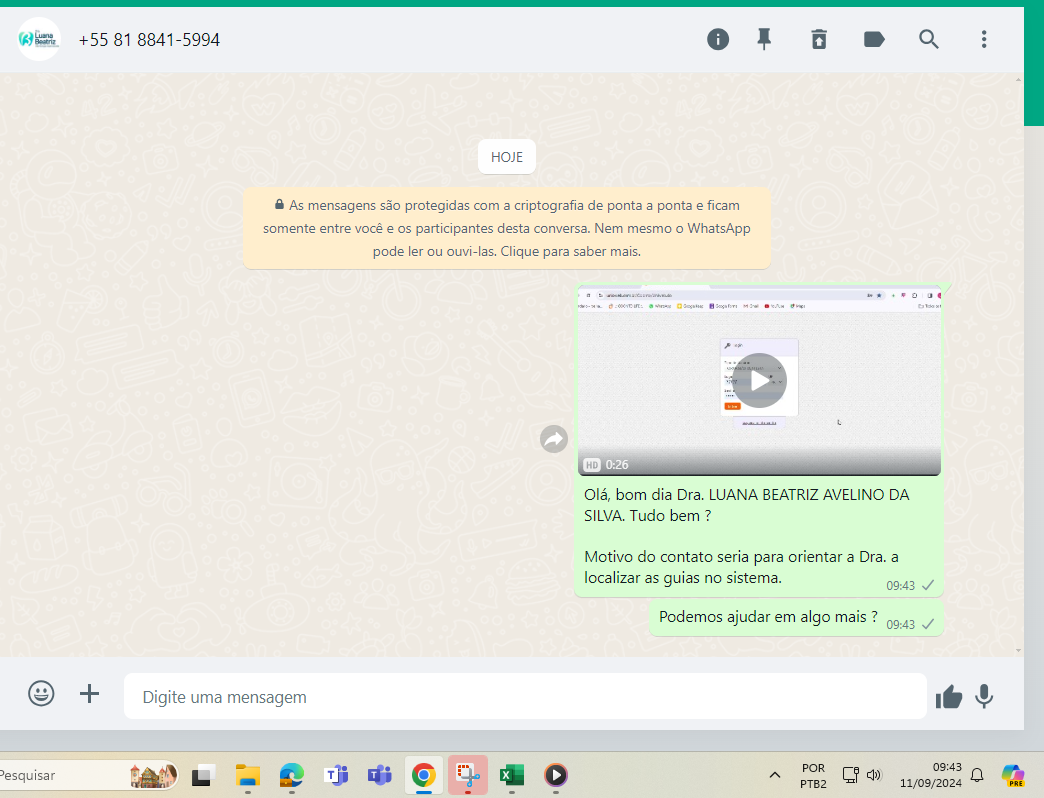
Task: Open Microsoft Edge from the taskbar
Action: coord(292,775)
